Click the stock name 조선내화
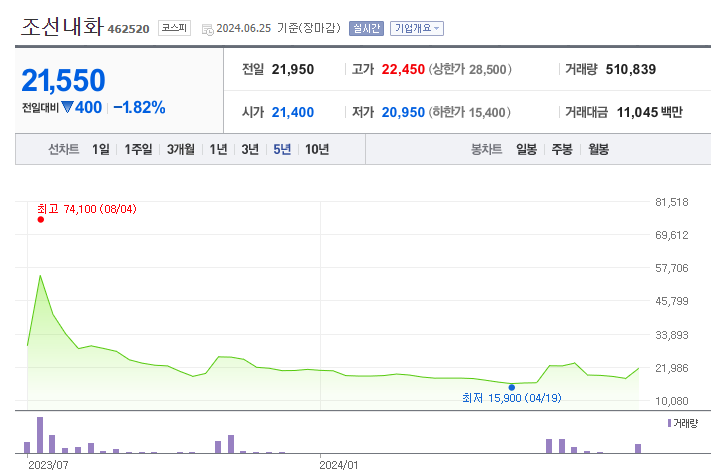This screenshot has height=475, width=711. click(x=62, y=27)
